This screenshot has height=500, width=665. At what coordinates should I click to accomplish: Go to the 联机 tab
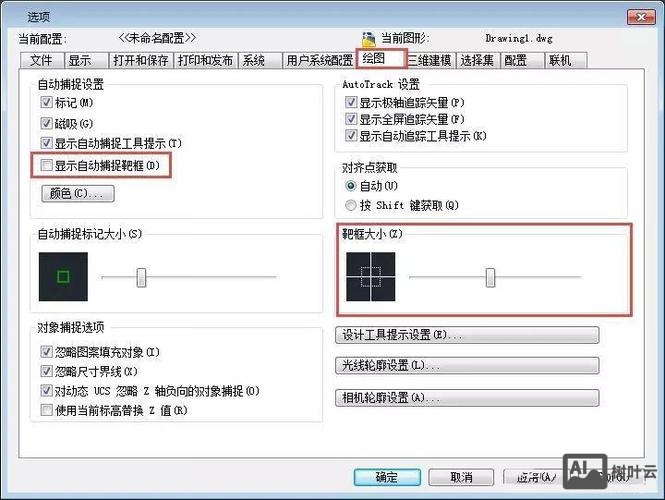(x=565, y=60)
